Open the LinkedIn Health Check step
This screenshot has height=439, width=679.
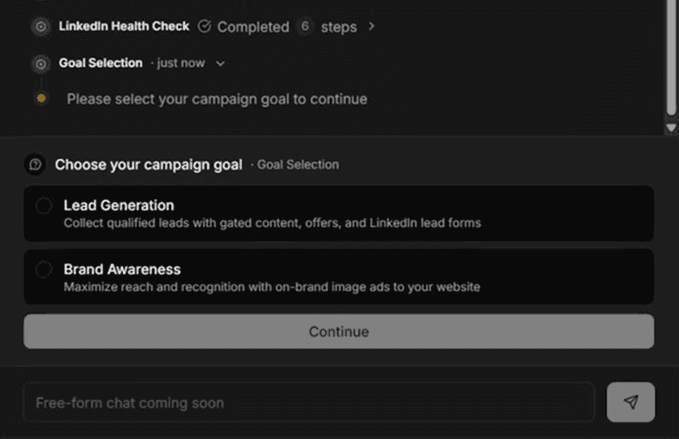click(x=124, y=26)
